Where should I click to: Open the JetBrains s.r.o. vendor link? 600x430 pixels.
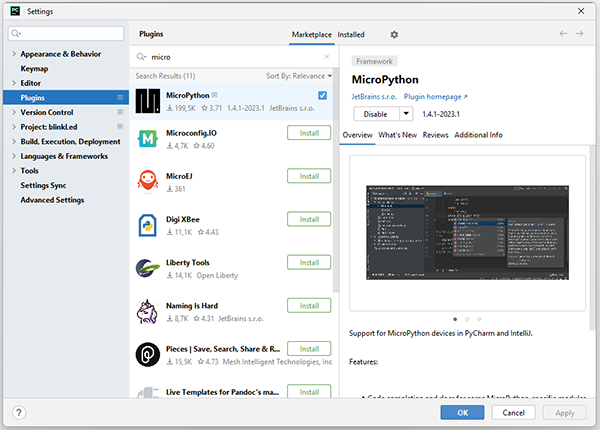(x=374, y=96)
